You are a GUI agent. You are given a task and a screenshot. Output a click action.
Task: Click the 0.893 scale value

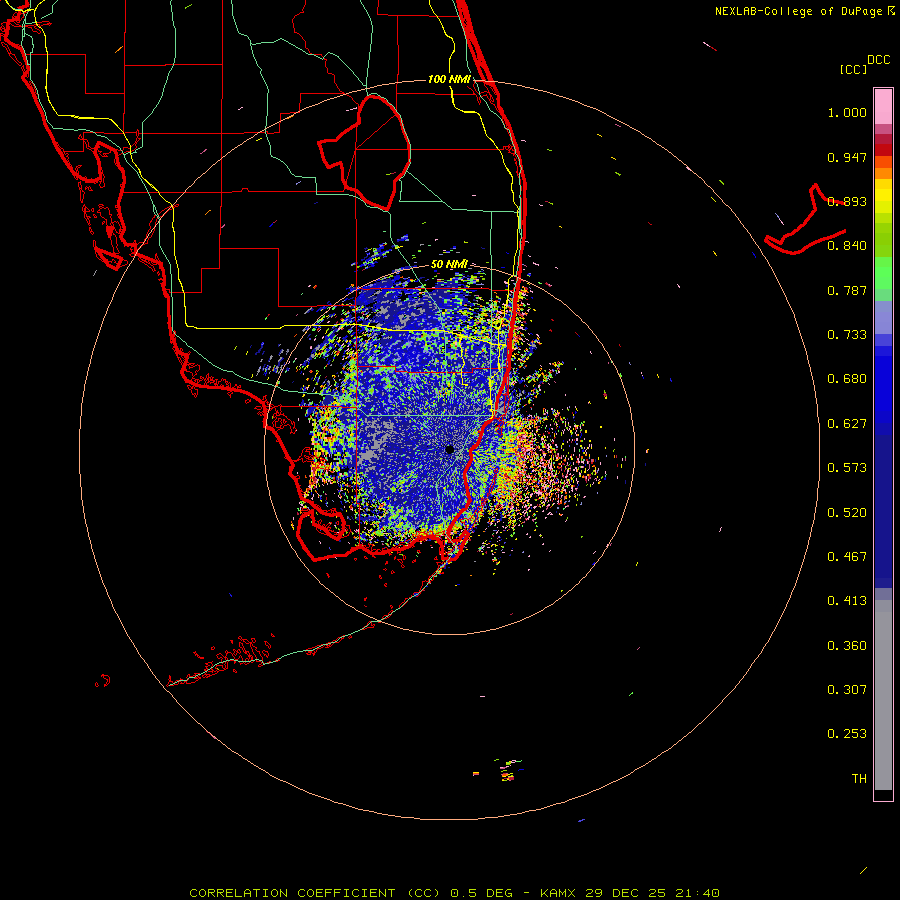point(847,201)
